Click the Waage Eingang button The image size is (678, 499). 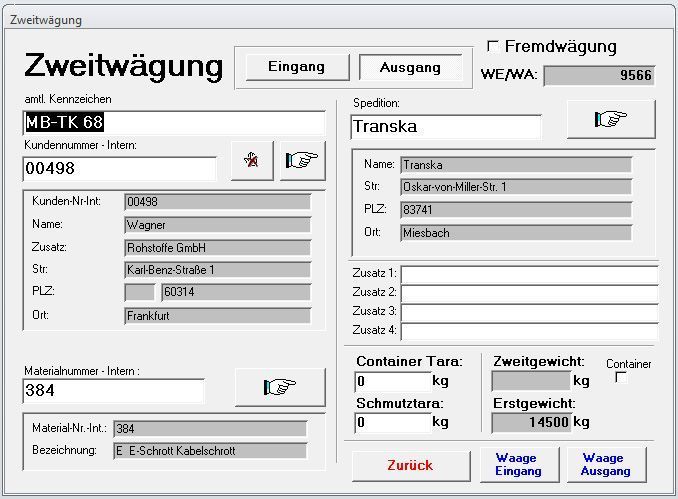[517, 464]
